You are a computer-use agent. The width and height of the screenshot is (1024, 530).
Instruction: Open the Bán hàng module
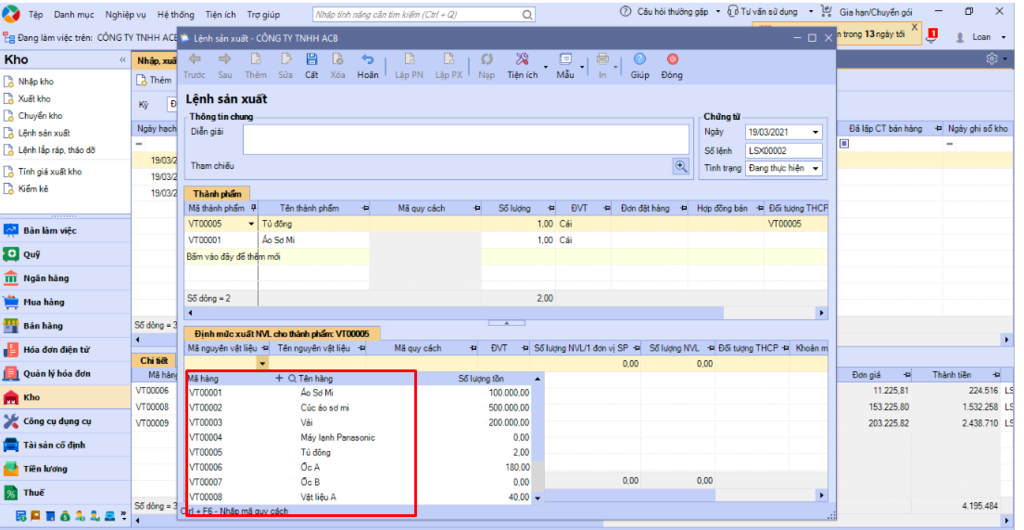(65, 326)
